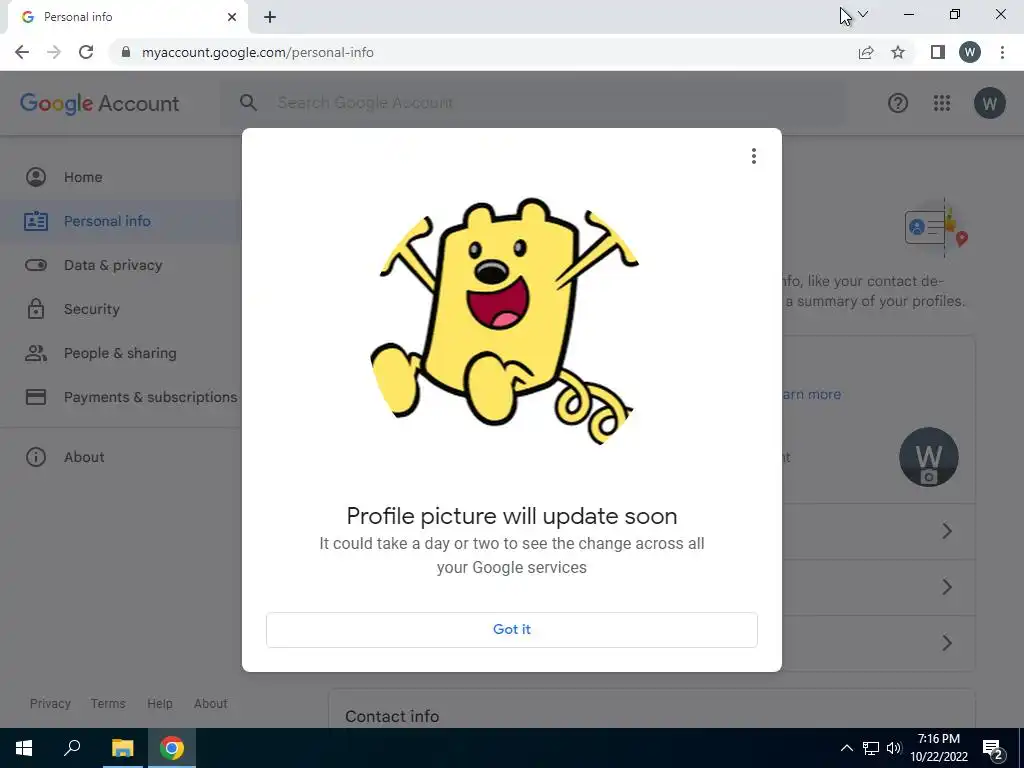Click the Chrome profile W avatar in toolbar
This screenshot has width=1024, height=768.
[970, 52]
